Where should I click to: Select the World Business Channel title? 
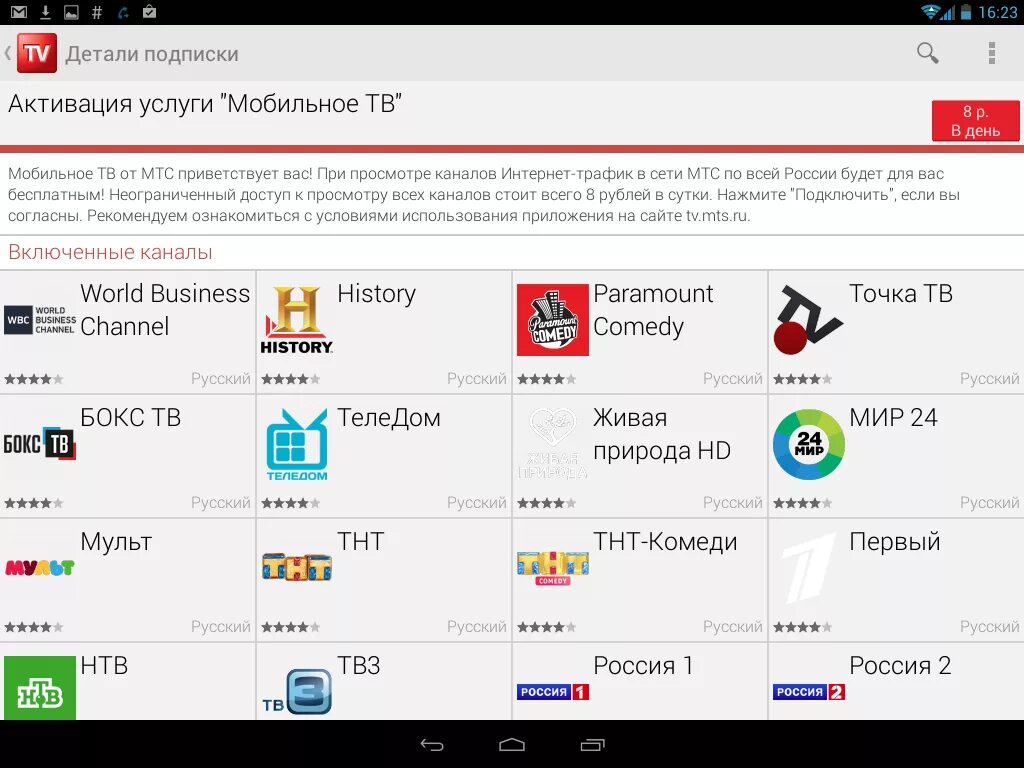[165, 310]
